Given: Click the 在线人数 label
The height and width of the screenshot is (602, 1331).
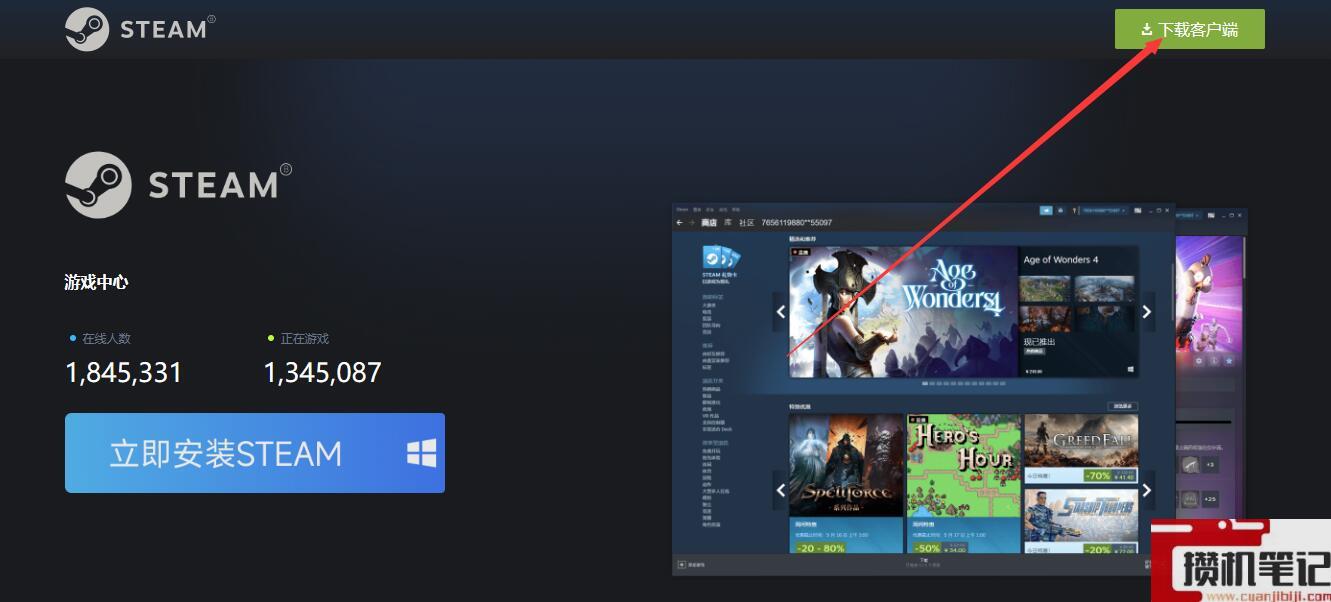Looking at the screenshot, I should [107, 339].
